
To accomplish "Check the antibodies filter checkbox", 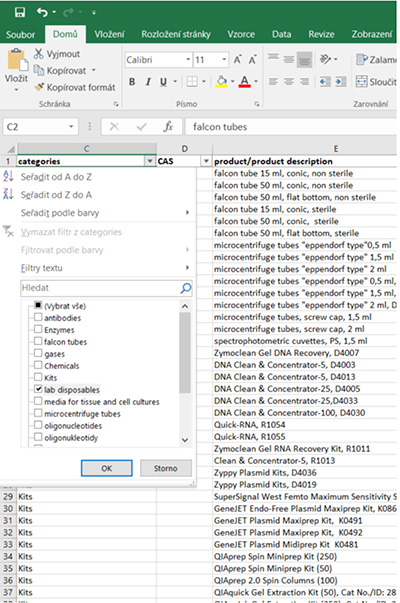I will [x=38, y=317].
